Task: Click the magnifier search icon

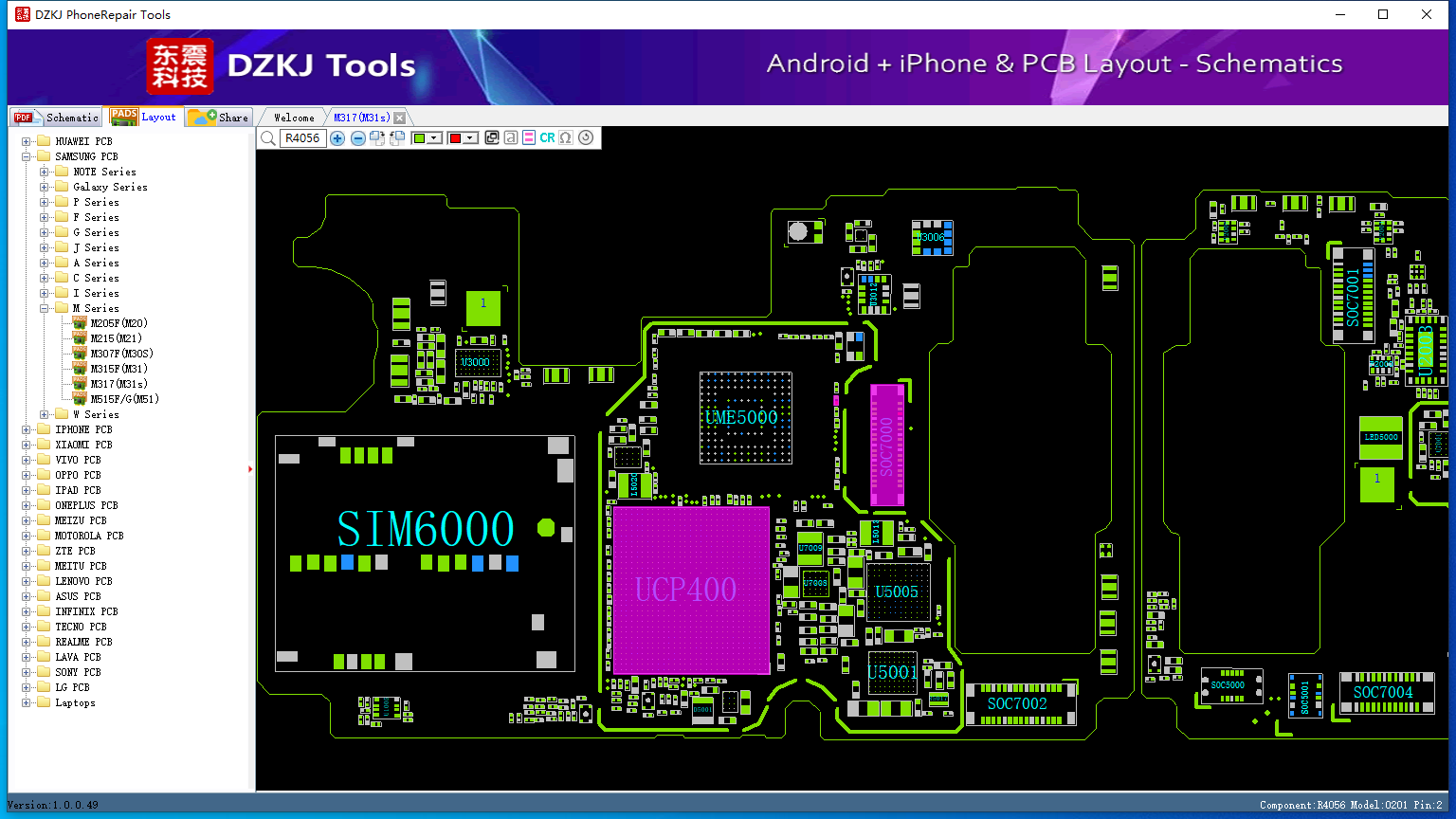Action: (x=268, y=138)
